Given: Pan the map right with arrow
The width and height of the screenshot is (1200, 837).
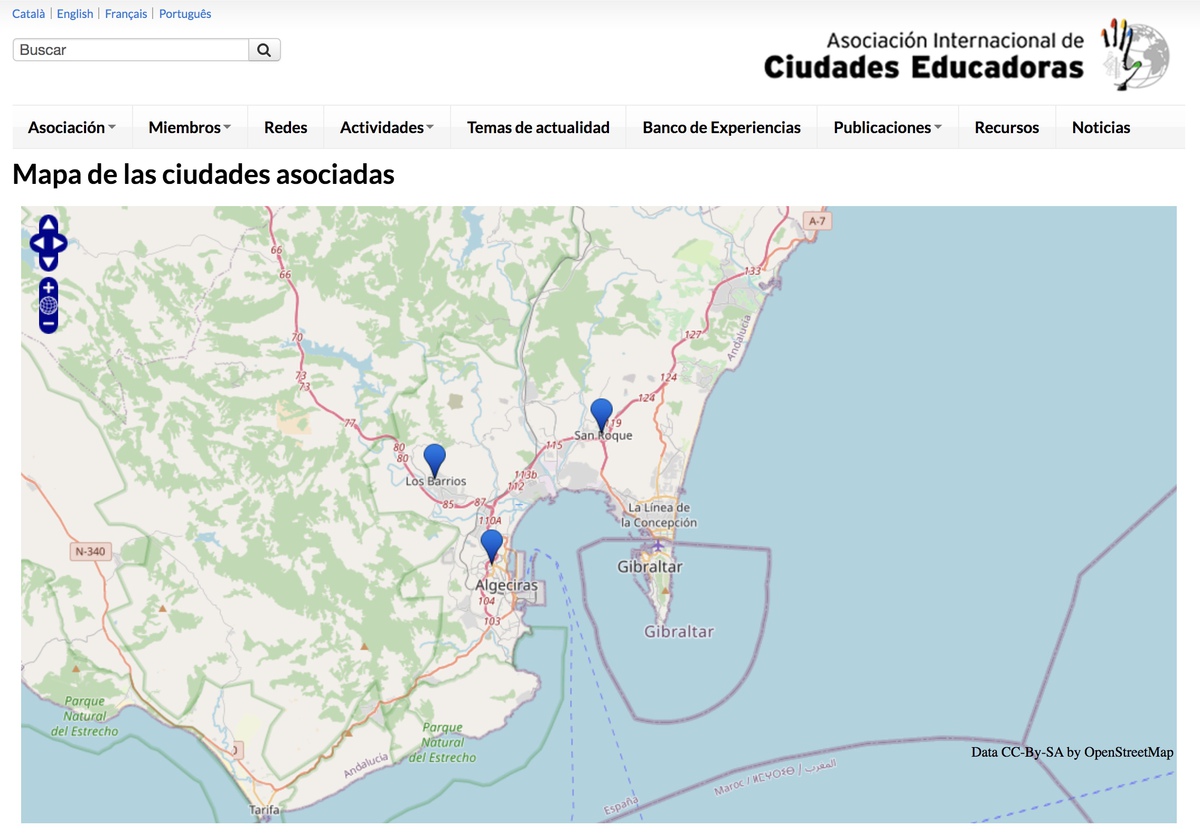Looking at the screenshot, I should (60, 243).
